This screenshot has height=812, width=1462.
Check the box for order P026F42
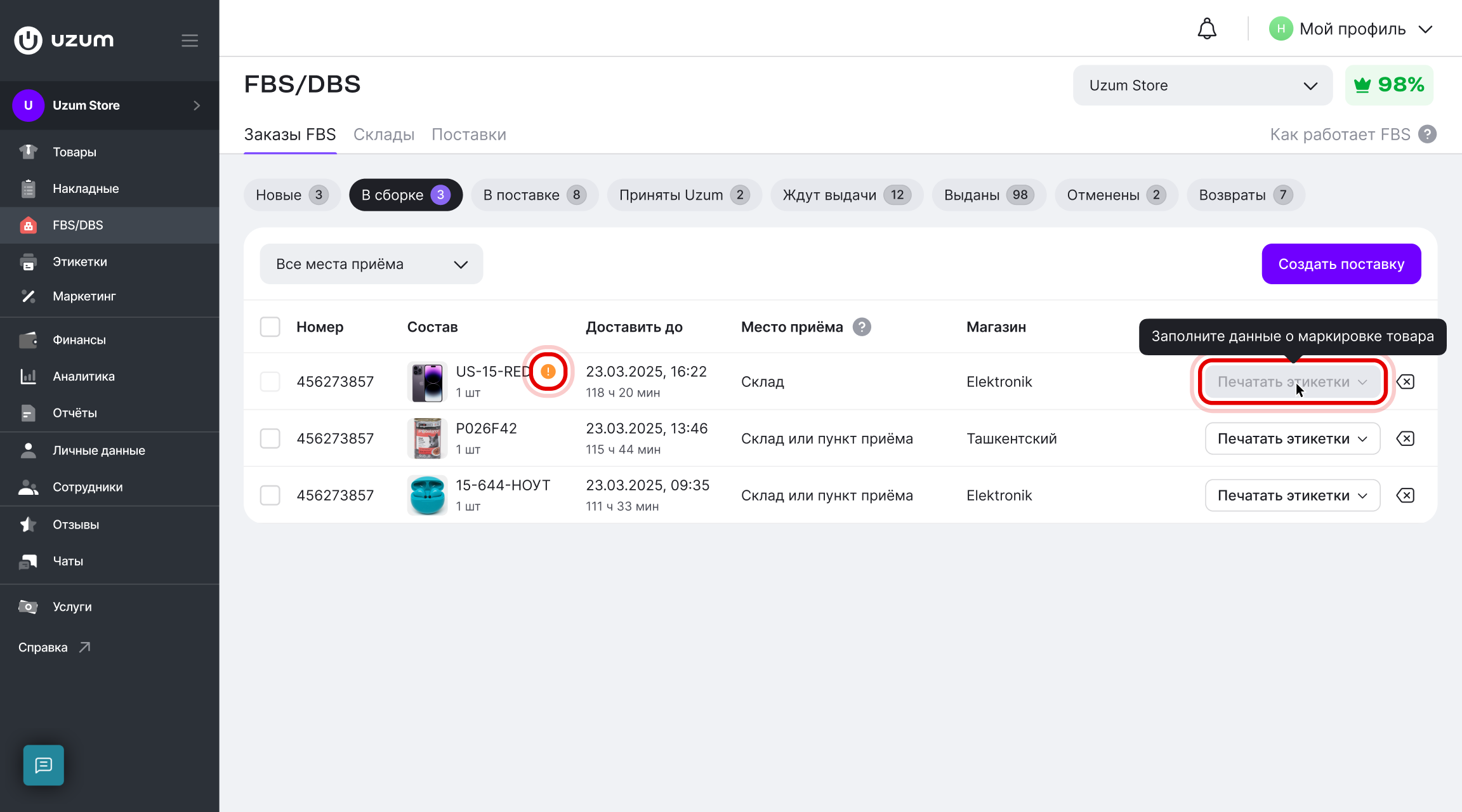[270, 438]
